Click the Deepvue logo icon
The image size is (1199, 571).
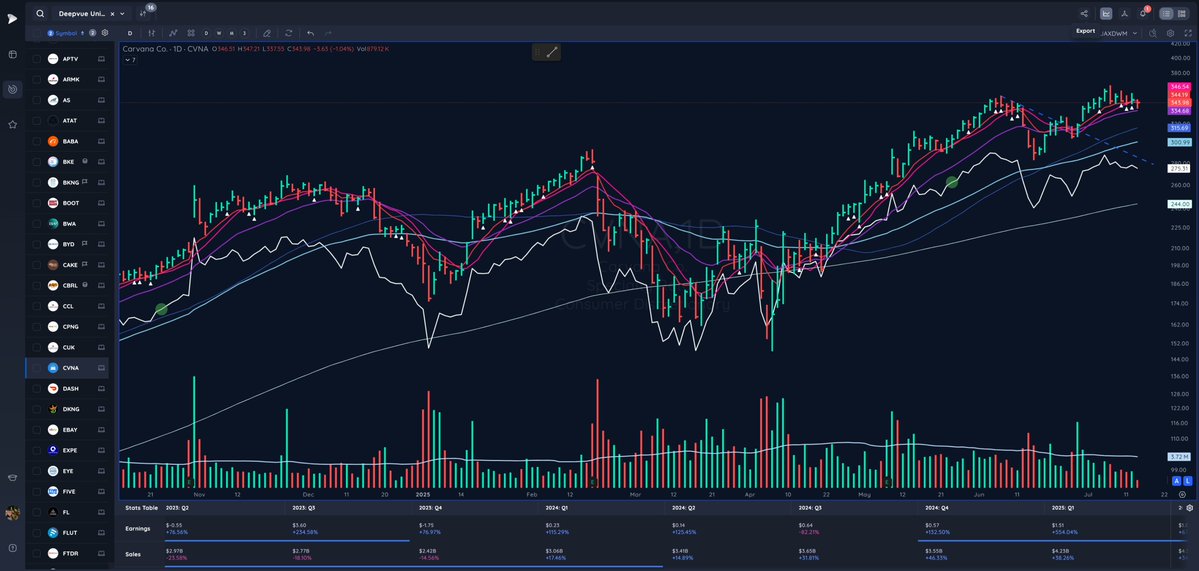click(12, 18)
